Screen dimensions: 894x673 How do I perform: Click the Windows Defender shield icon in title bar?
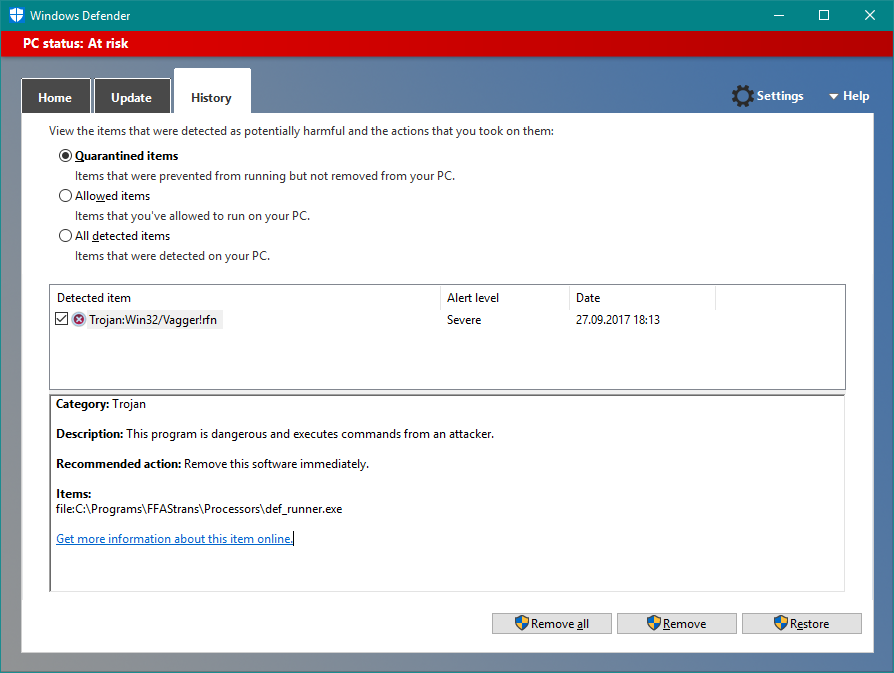(16, 15)
